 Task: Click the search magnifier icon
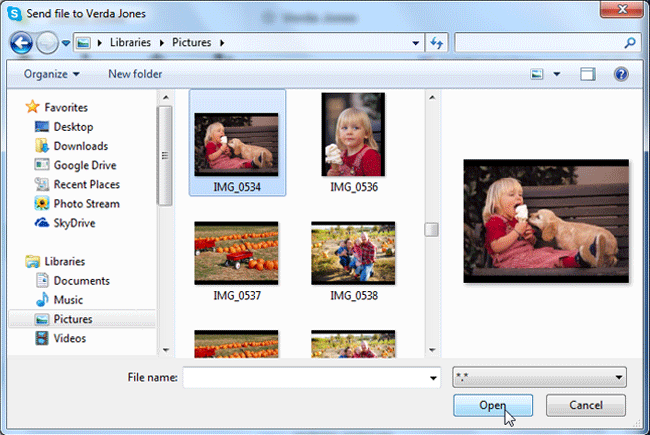(x=630, y=42)
